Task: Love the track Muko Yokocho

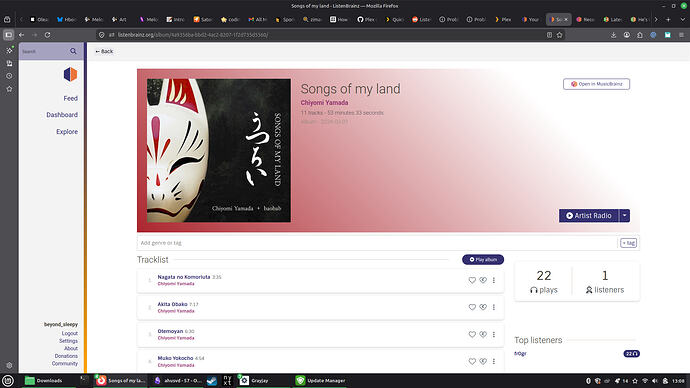Action: click(472, 361)
